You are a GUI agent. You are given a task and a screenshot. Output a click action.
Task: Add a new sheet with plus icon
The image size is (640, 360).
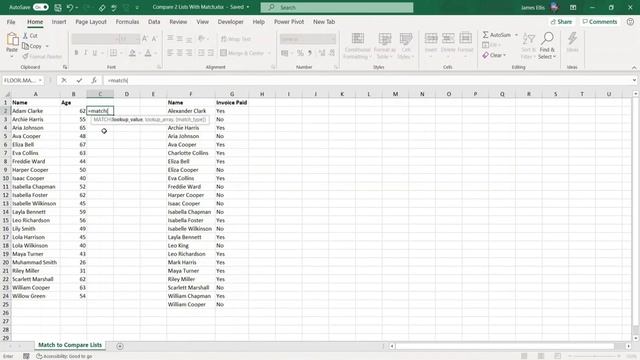[120, 346]
